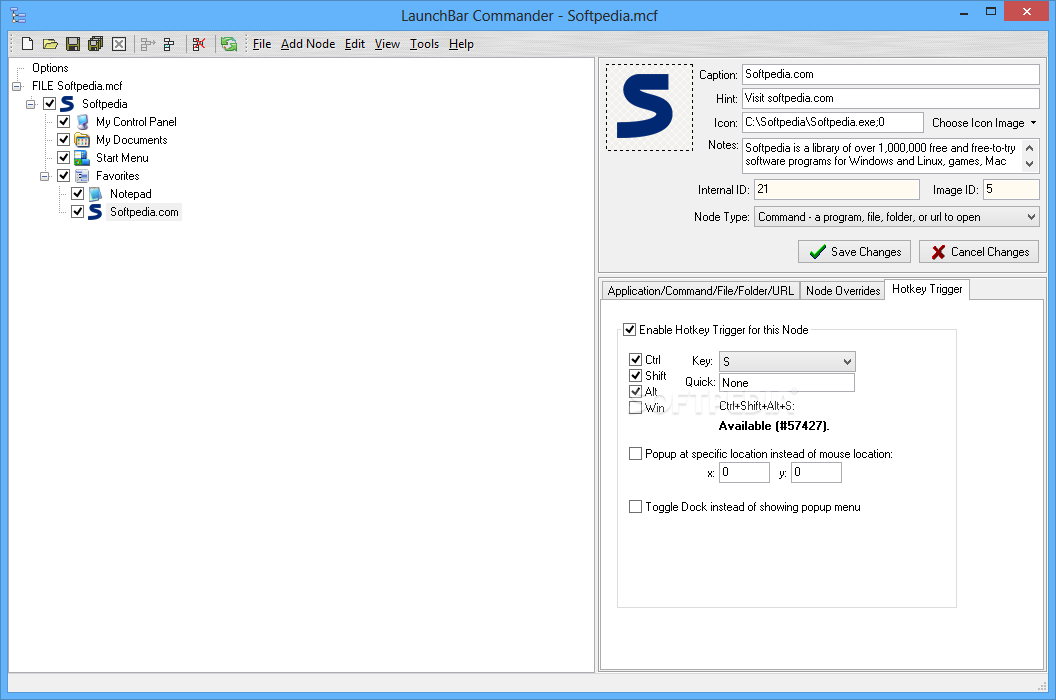
Task: Click into the Caption input field
Action: click(x=890, y=74)
